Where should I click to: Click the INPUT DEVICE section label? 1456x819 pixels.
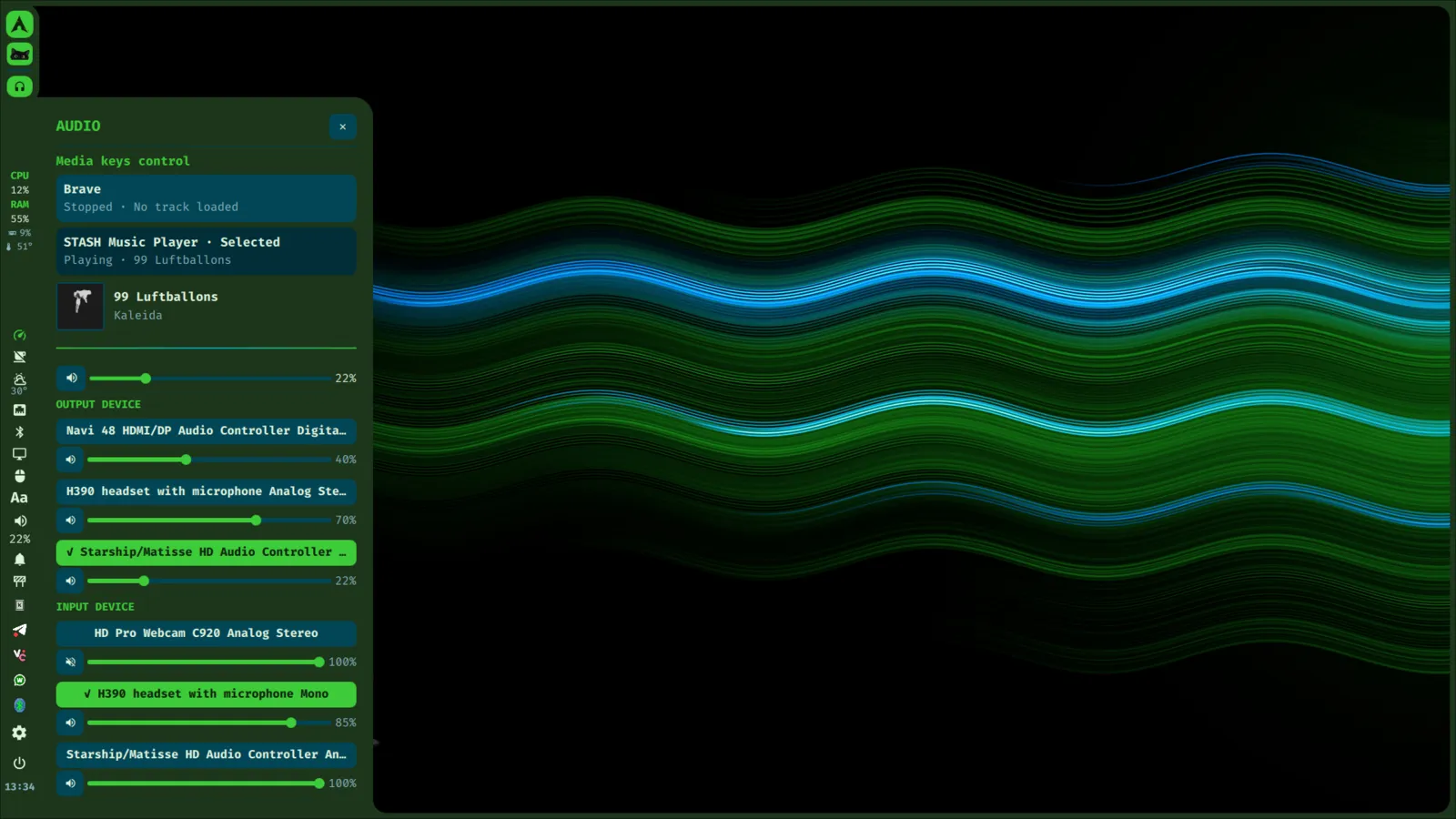[95, 607]
